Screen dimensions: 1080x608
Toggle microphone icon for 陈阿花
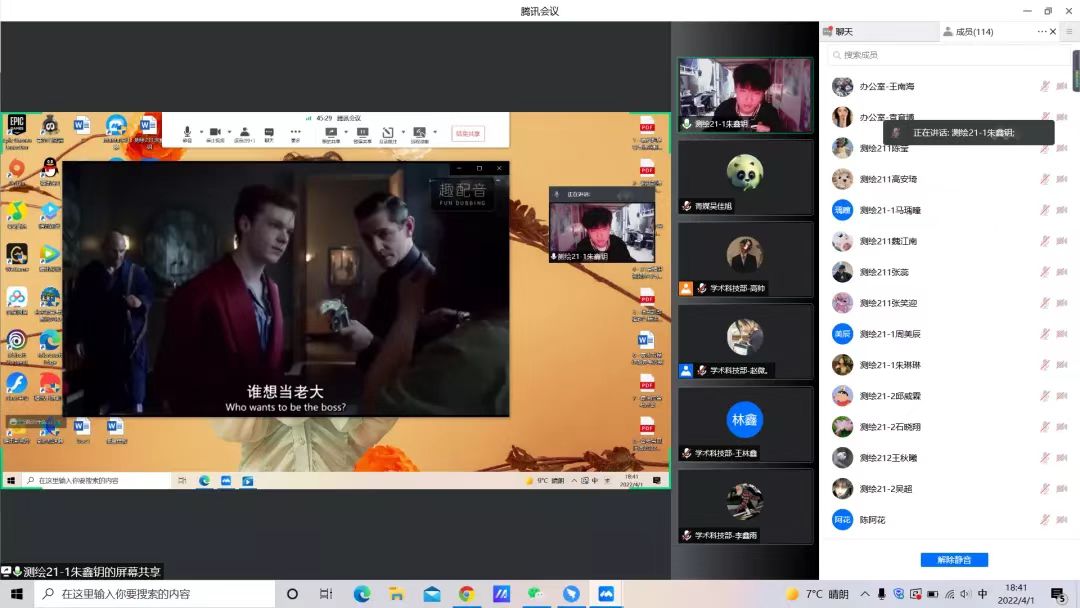coord(1045,520)
